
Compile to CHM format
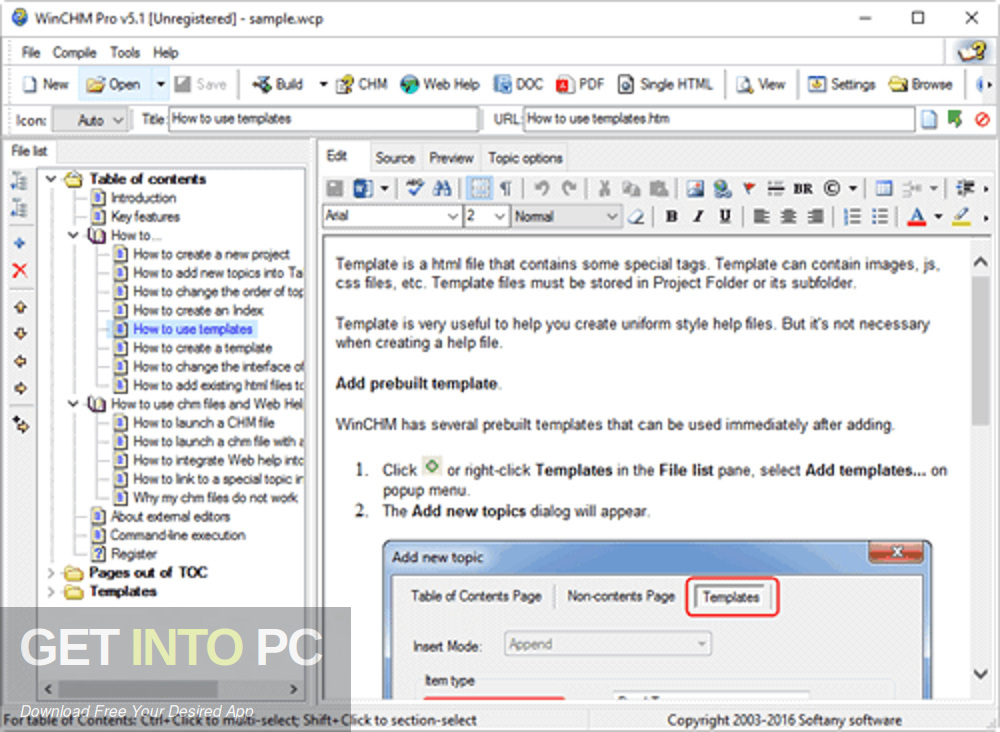tap(362, 84)
